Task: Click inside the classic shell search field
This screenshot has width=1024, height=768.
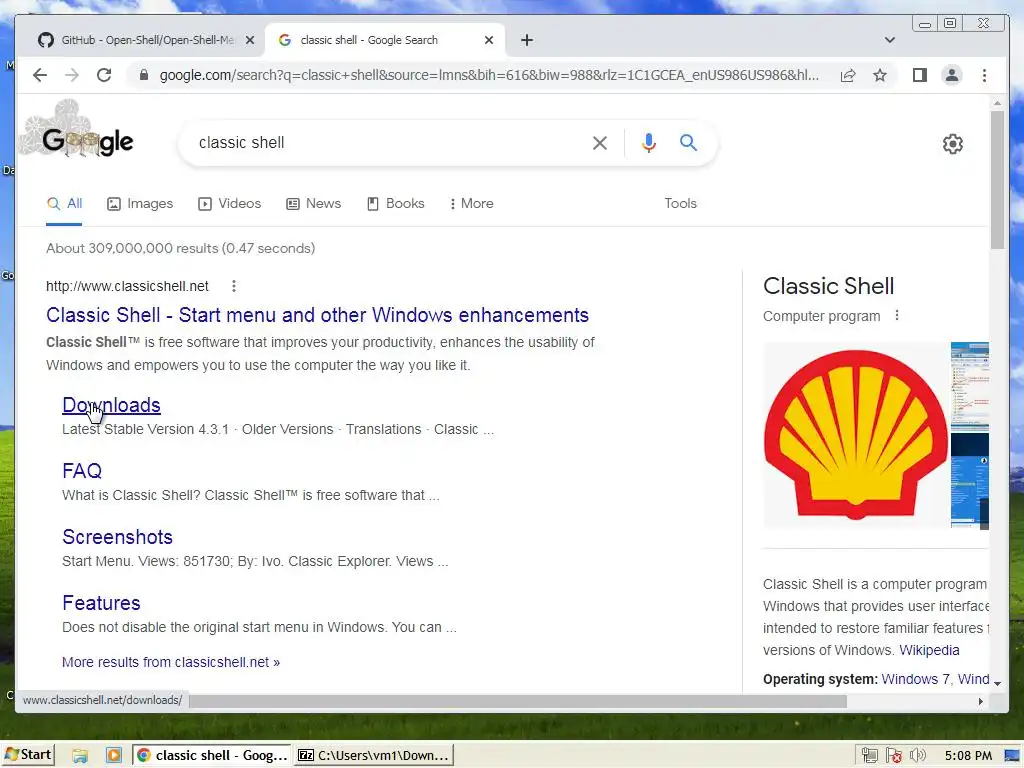Action: 385,143
